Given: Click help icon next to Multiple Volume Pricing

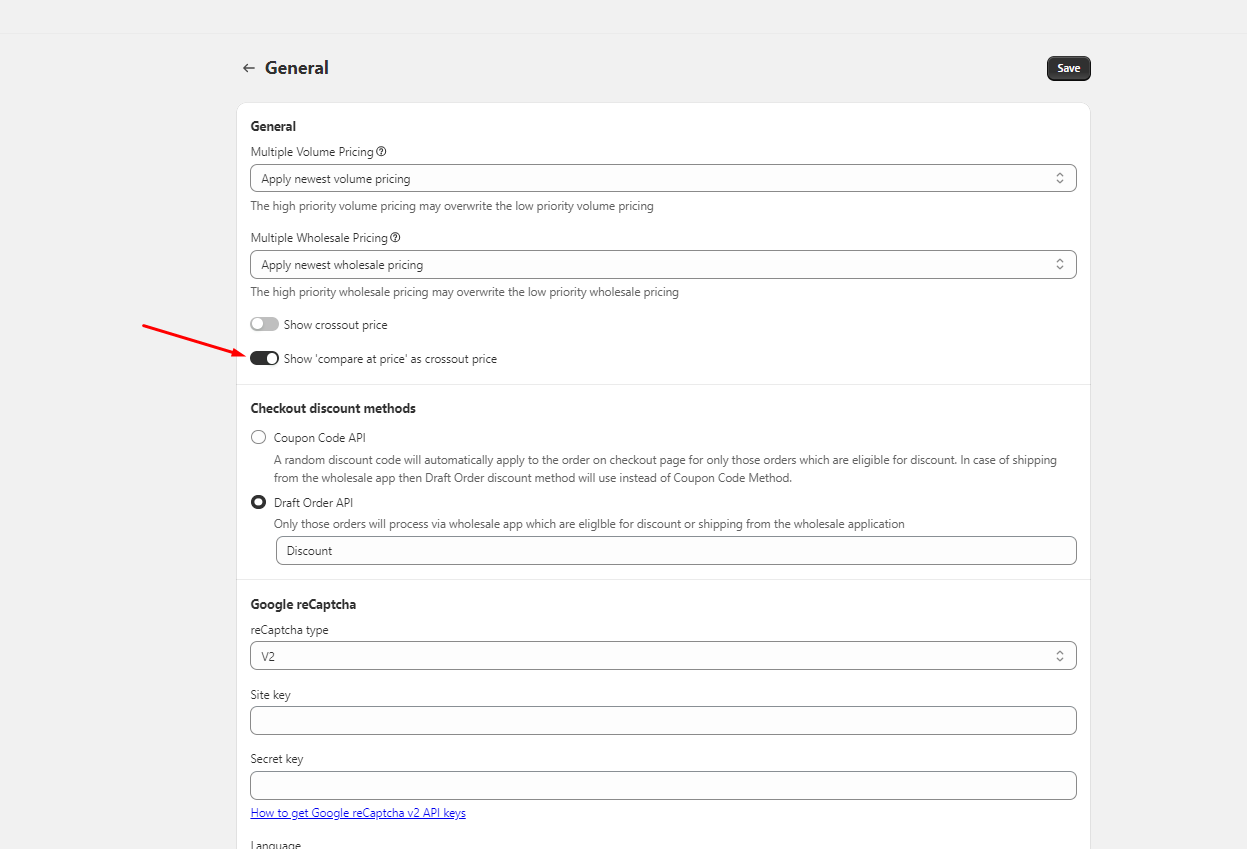Looking at the screenshot, I should pyautogui.click(x=381, y=152).
